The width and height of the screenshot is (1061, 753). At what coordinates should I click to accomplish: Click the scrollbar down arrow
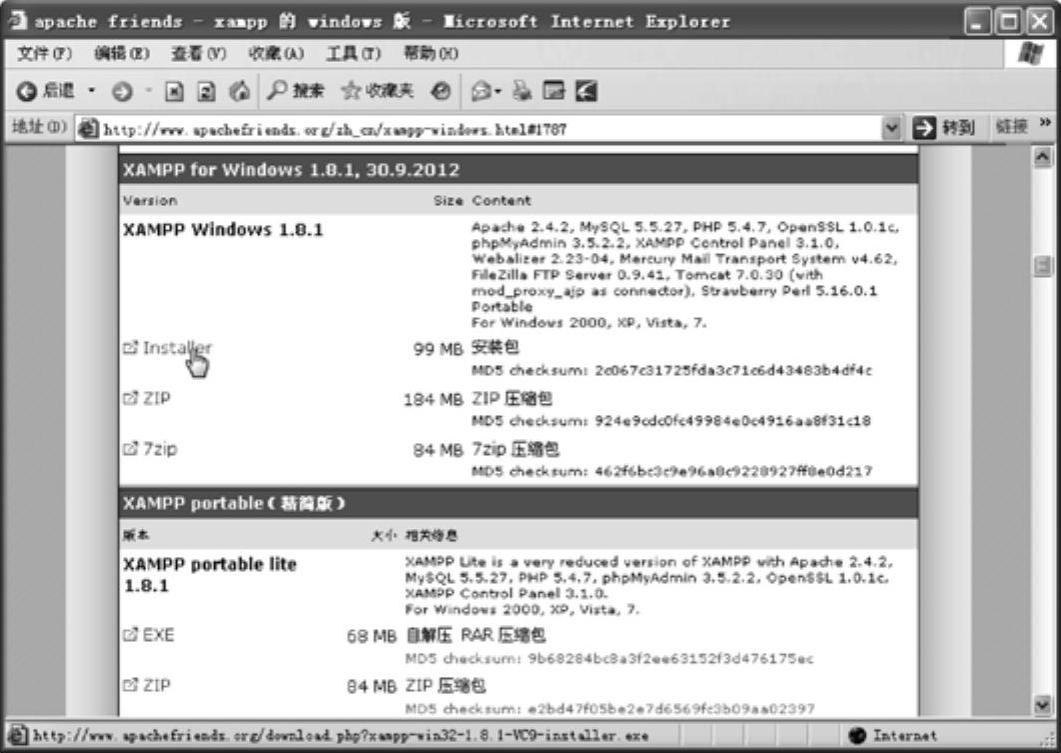(1043, 706)
